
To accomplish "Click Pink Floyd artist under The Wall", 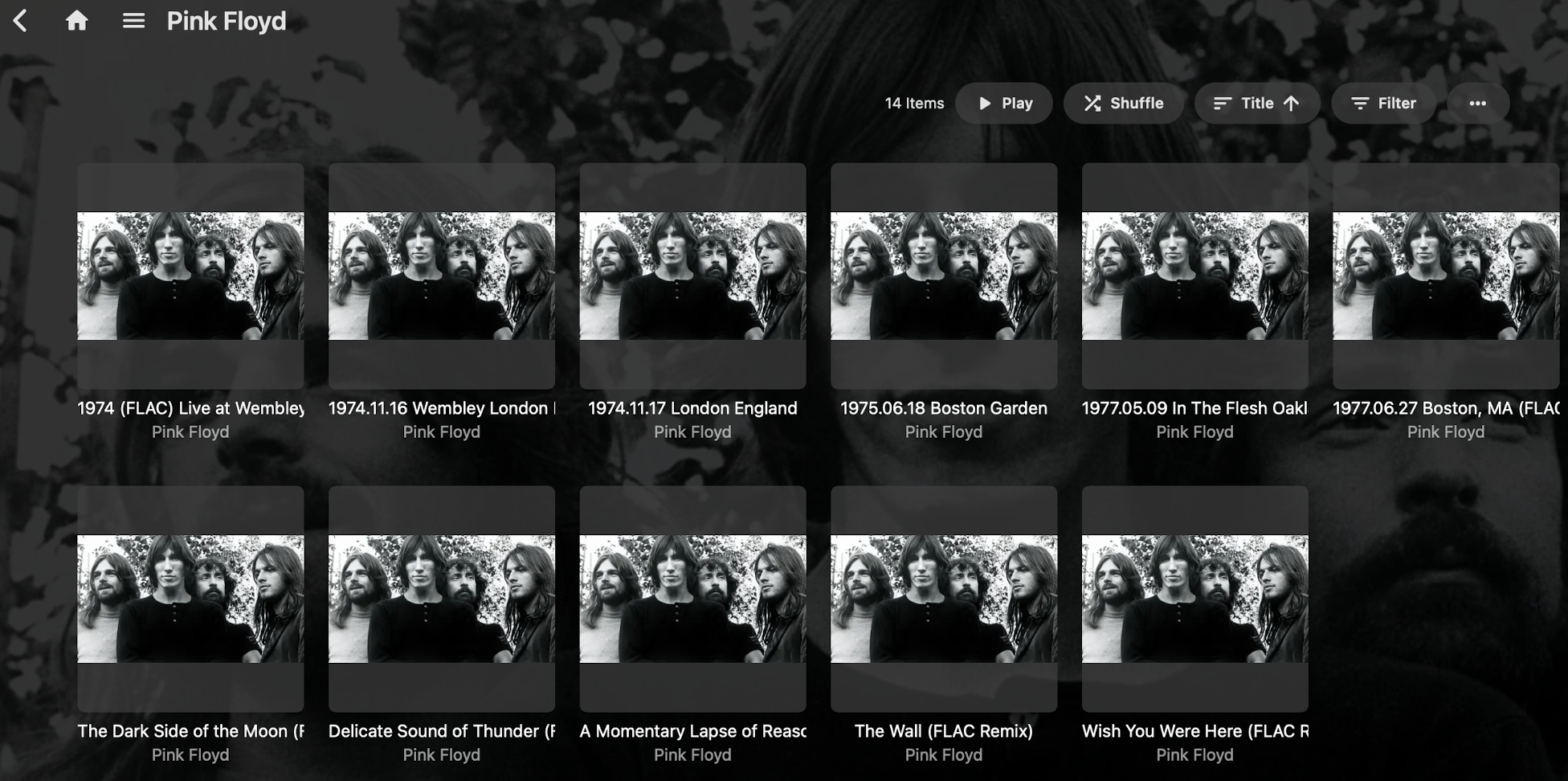I will [944, 754].
